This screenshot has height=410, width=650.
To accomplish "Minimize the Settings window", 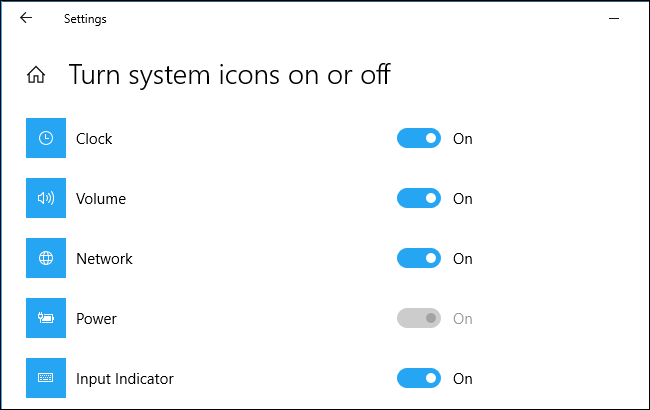I will (612, 18).
